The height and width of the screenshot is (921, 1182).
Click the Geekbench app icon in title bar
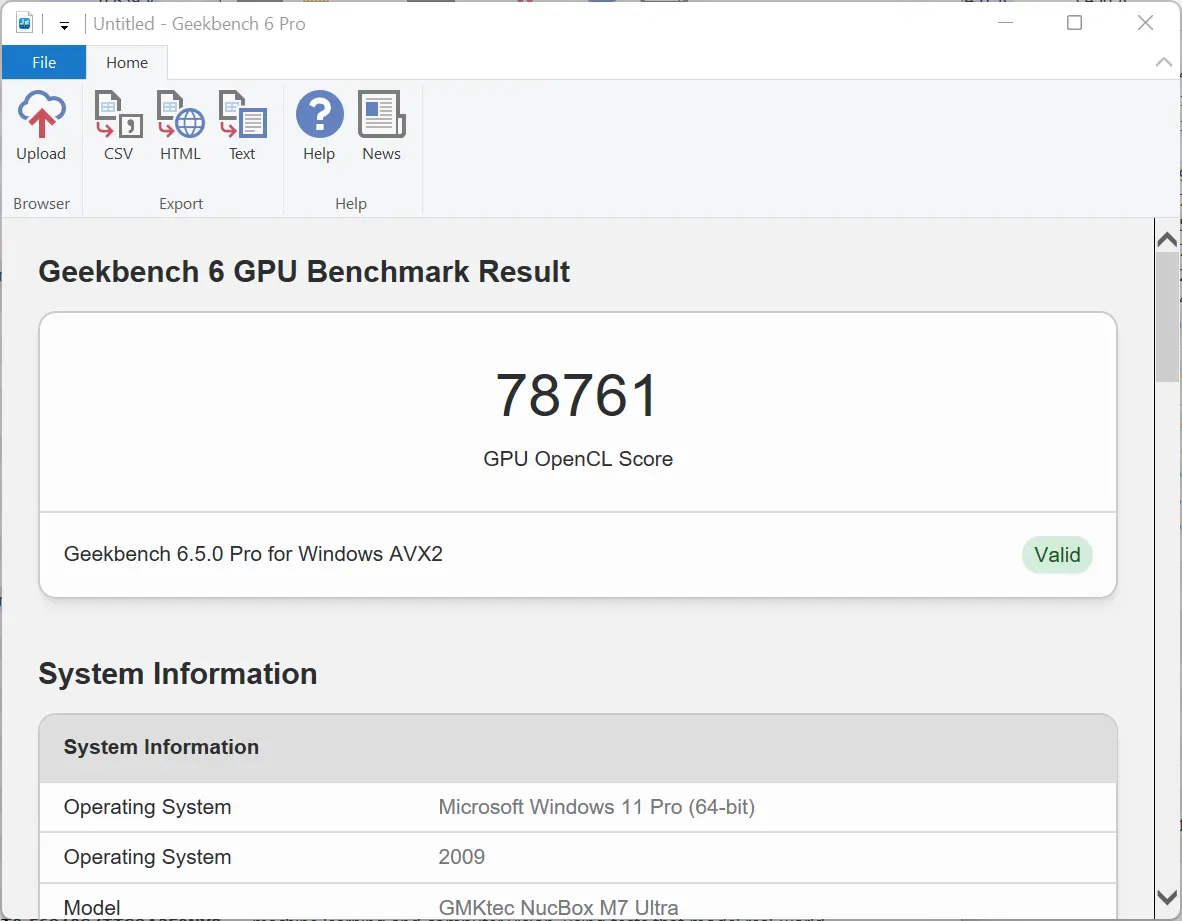coord(25,23)
